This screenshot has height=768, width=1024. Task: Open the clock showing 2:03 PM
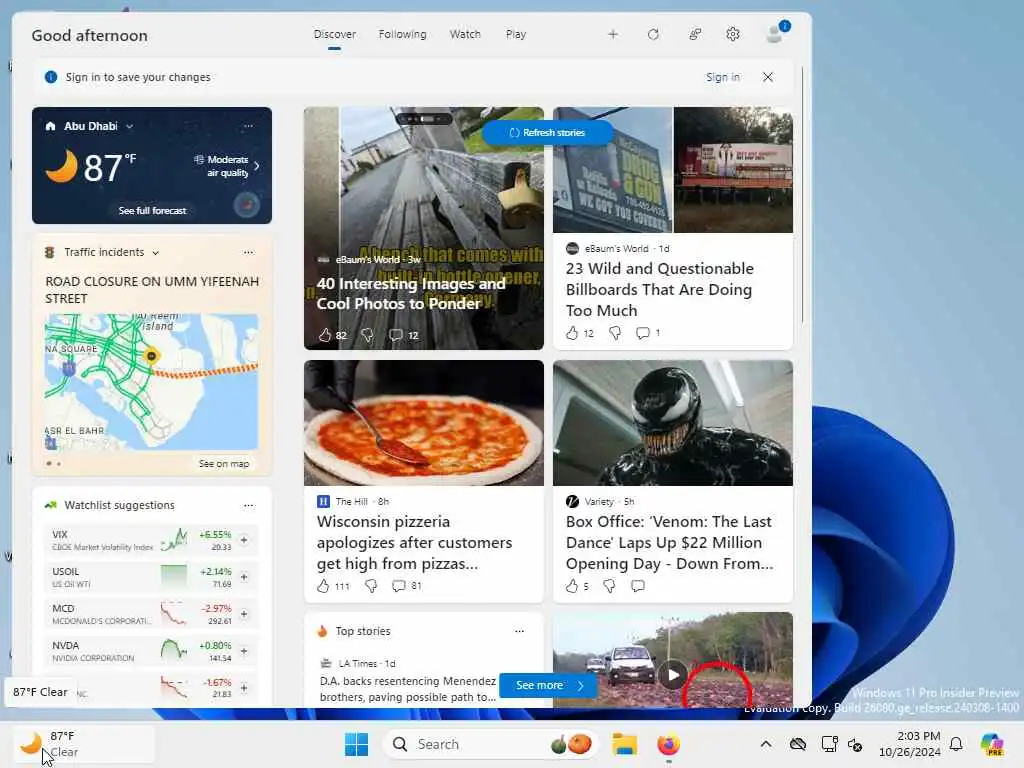(x=910, y=744)
